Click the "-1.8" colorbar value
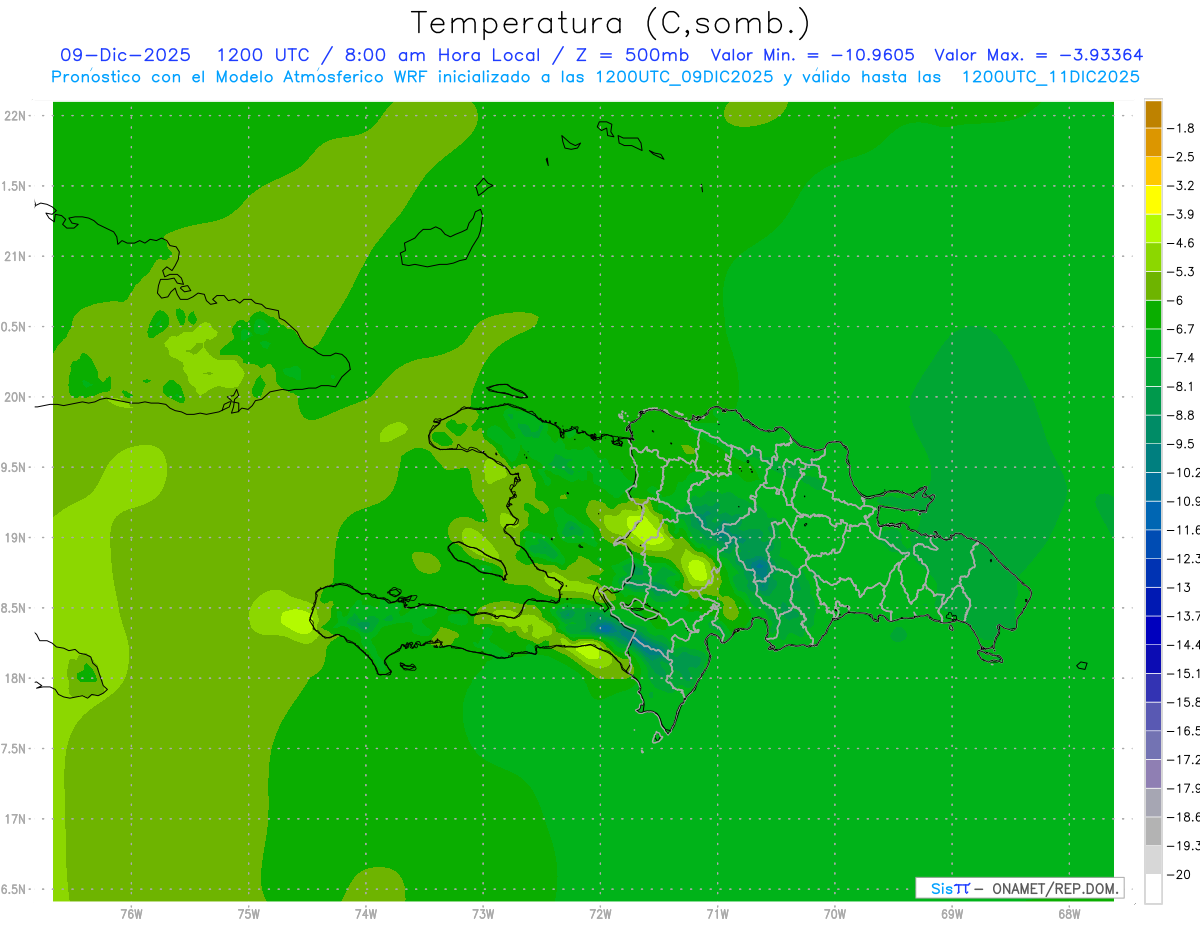 click(x=1181, y=128)
